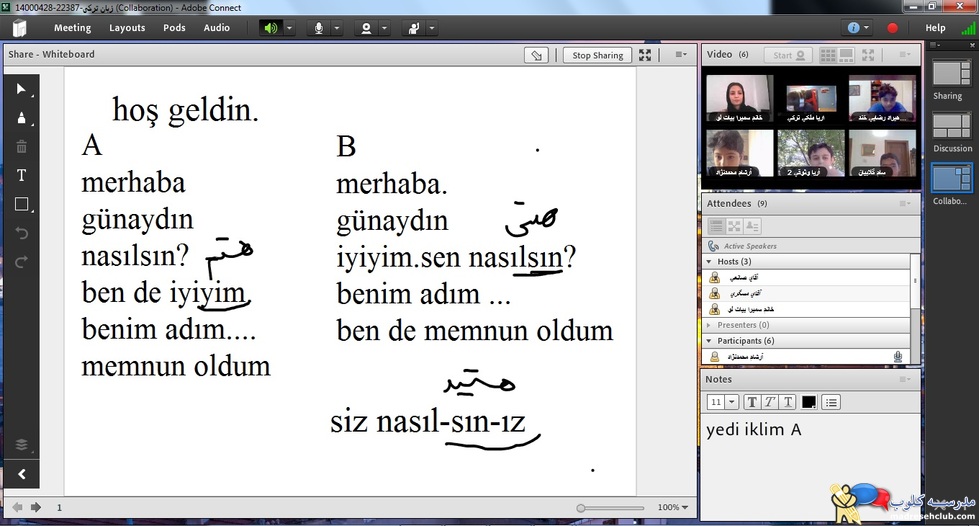Maximize the Video pod
The width and height of the screenshot is (979, 526).
coord(868,55)
